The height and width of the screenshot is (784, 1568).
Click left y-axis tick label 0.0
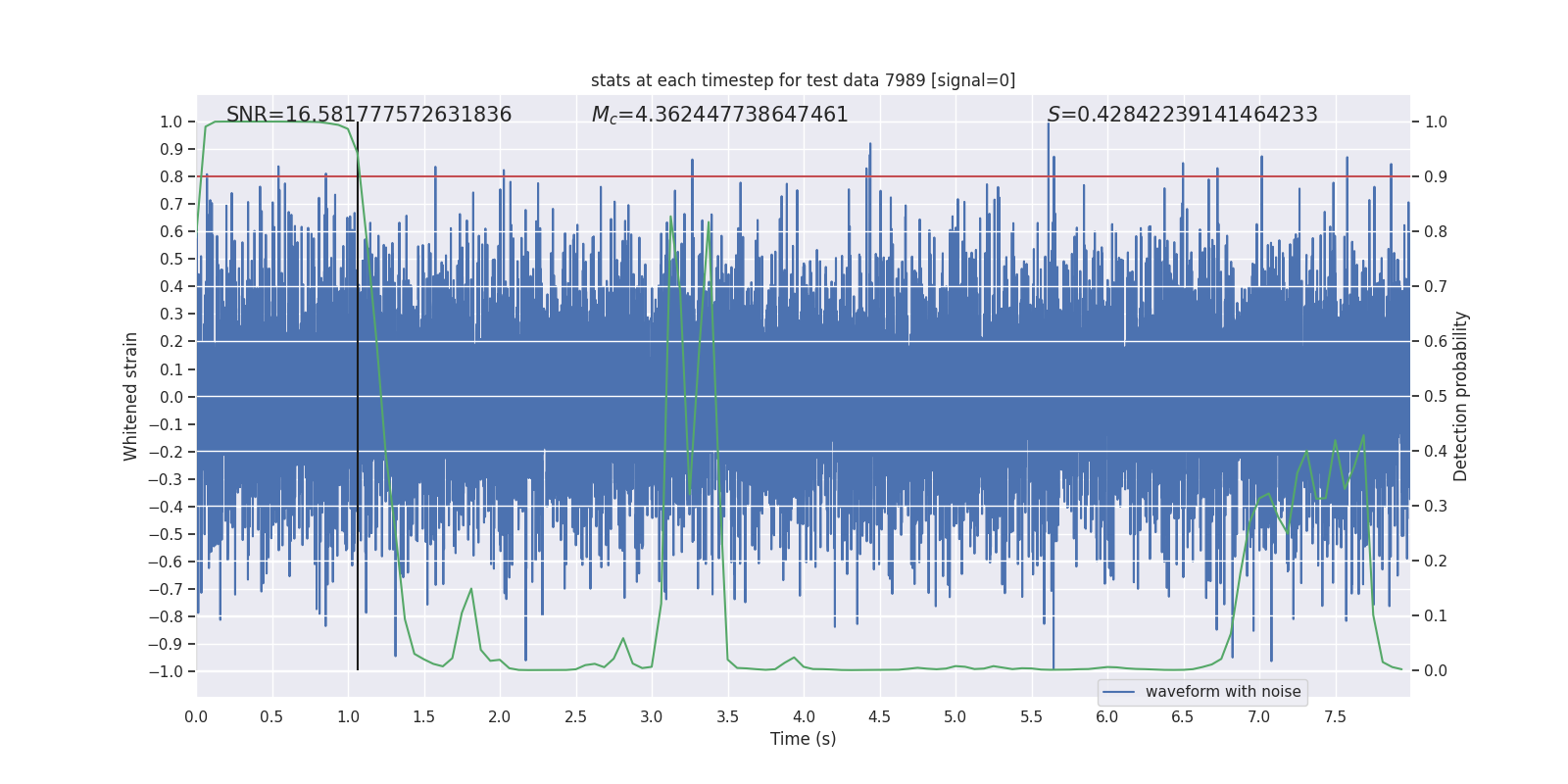click(171, 397)
